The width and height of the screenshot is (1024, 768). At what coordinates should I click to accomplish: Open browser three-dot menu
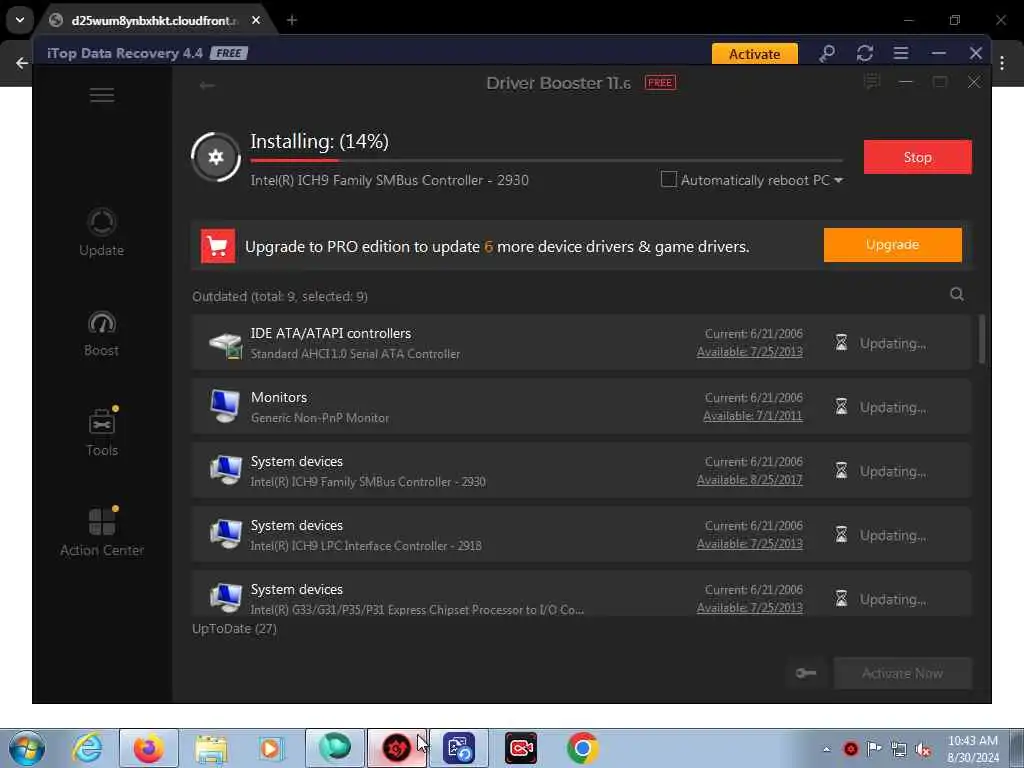point(1002,63)
